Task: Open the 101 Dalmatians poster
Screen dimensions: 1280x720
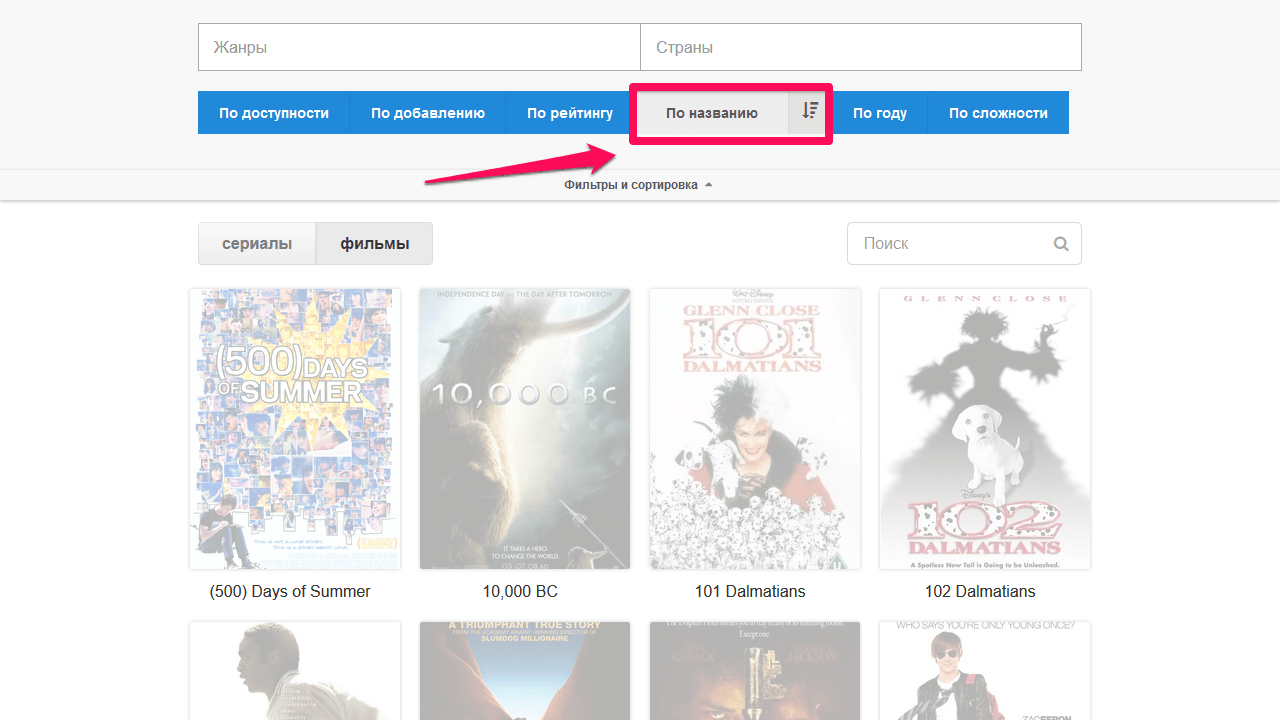Action: [755, 429]
